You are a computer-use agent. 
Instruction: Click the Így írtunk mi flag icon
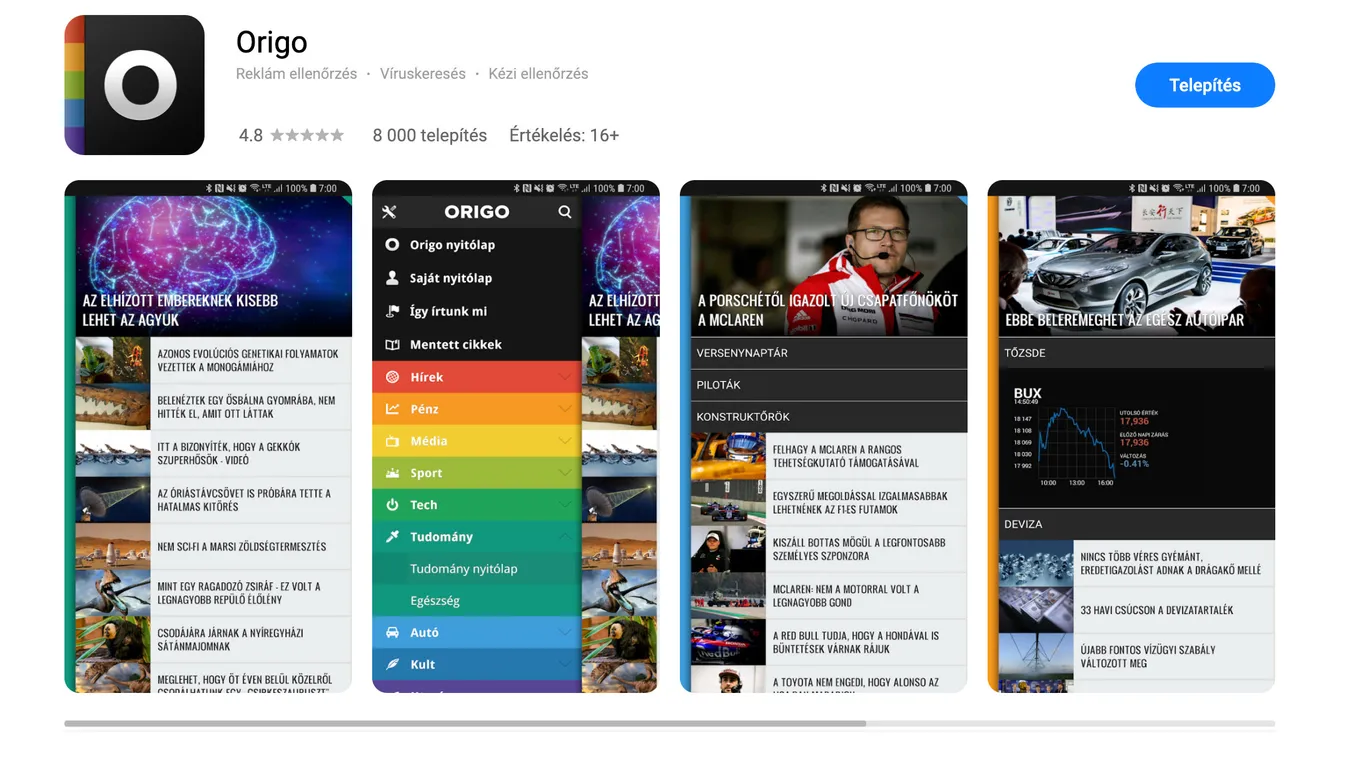click(x=392, y=311)
